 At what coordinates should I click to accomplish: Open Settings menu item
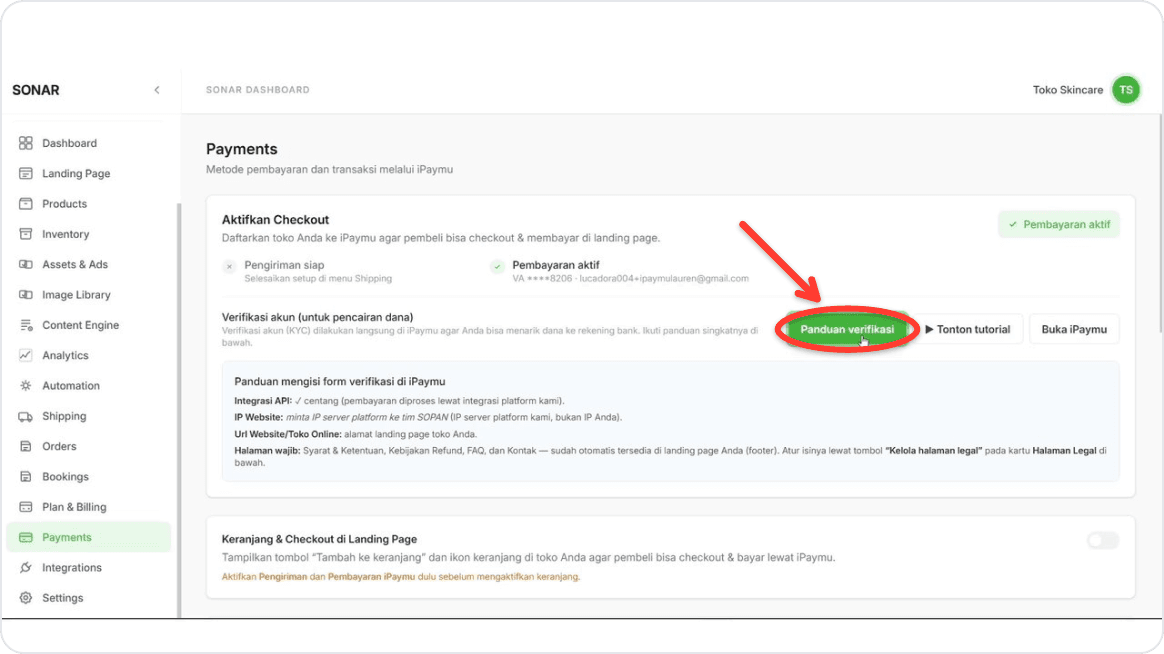pyautogui.click(x=88, y=598)
